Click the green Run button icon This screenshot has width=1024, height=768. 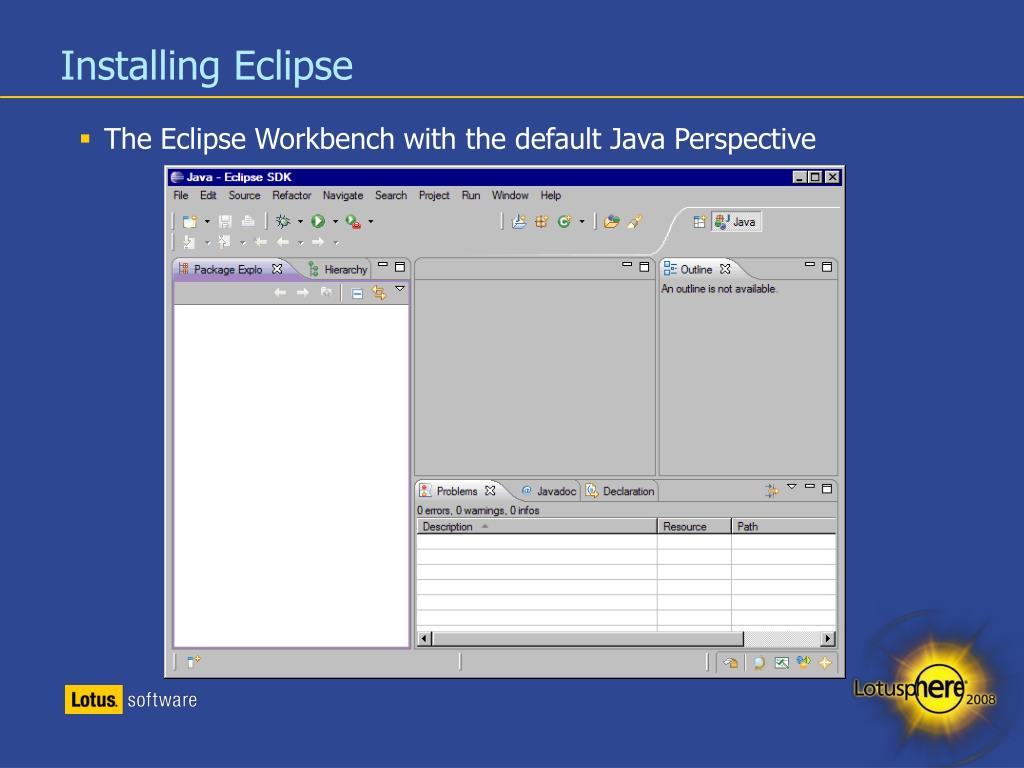(x=318, y=222)
